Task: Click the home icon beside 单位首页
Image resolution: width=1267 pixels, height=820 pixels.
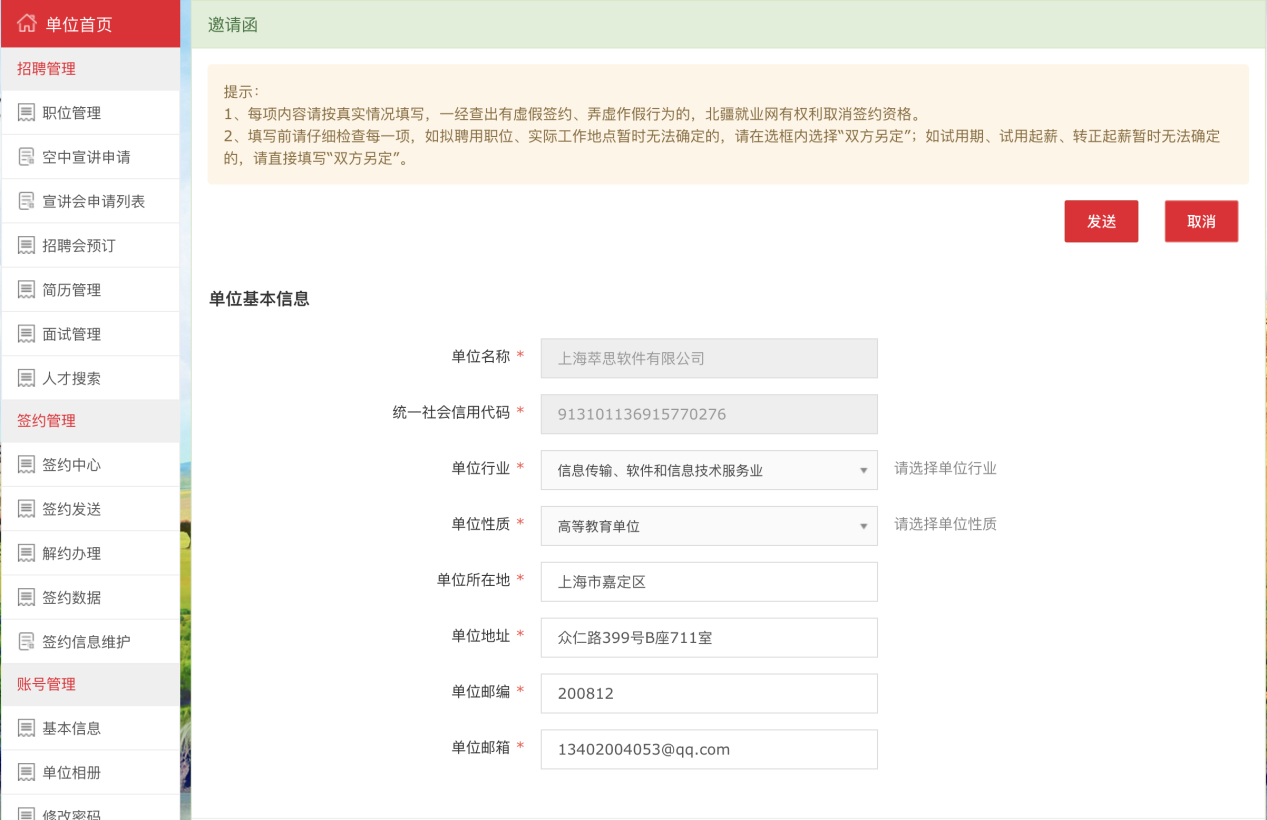Action: tap(27, 24)
